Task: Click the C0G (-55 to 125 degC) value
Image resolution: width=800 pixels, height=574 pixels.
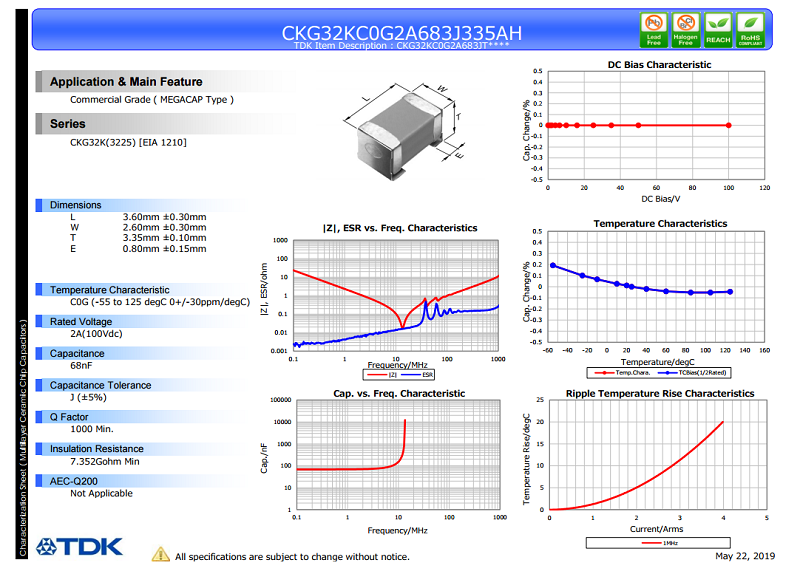Action: (x=160, y=302)
